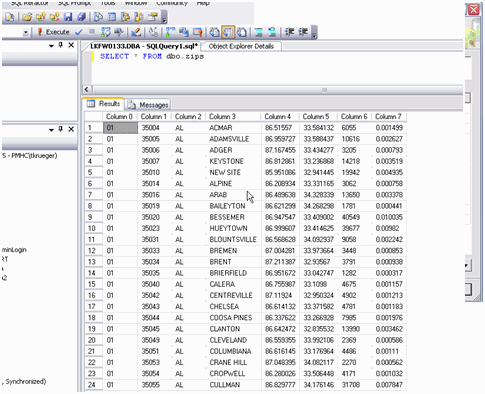Toggle Include Actual Execution Plan icon

coord(170,32)
